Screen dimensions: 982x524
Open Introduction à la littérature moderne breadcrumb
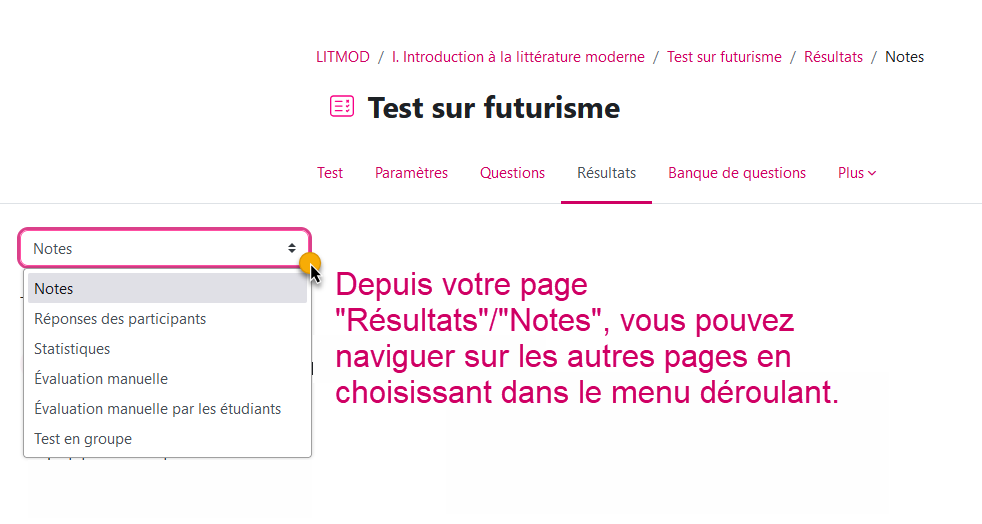tap(518, 57)
